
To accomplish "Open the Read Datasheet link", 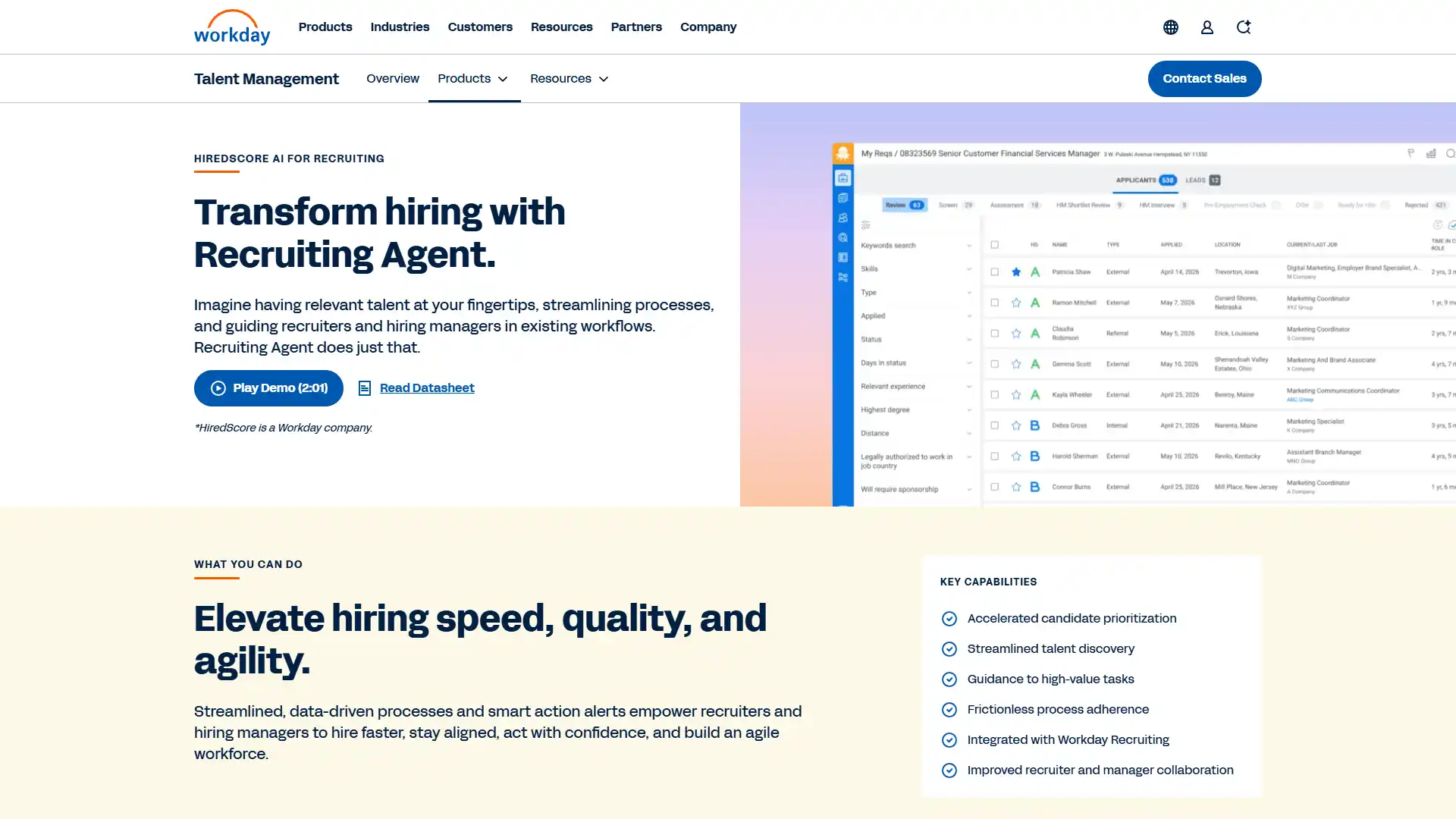I will click(x=427, y=388).
